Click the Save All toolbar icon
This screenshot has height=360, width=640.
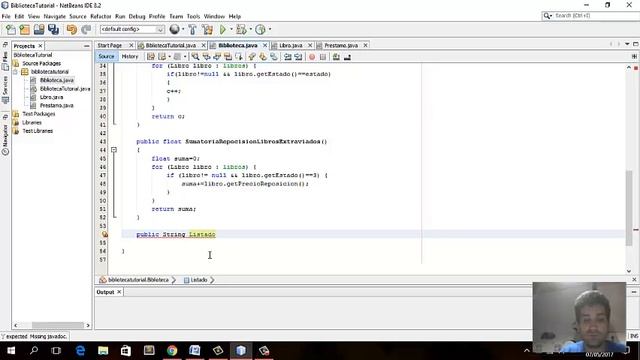click(53, 29)
